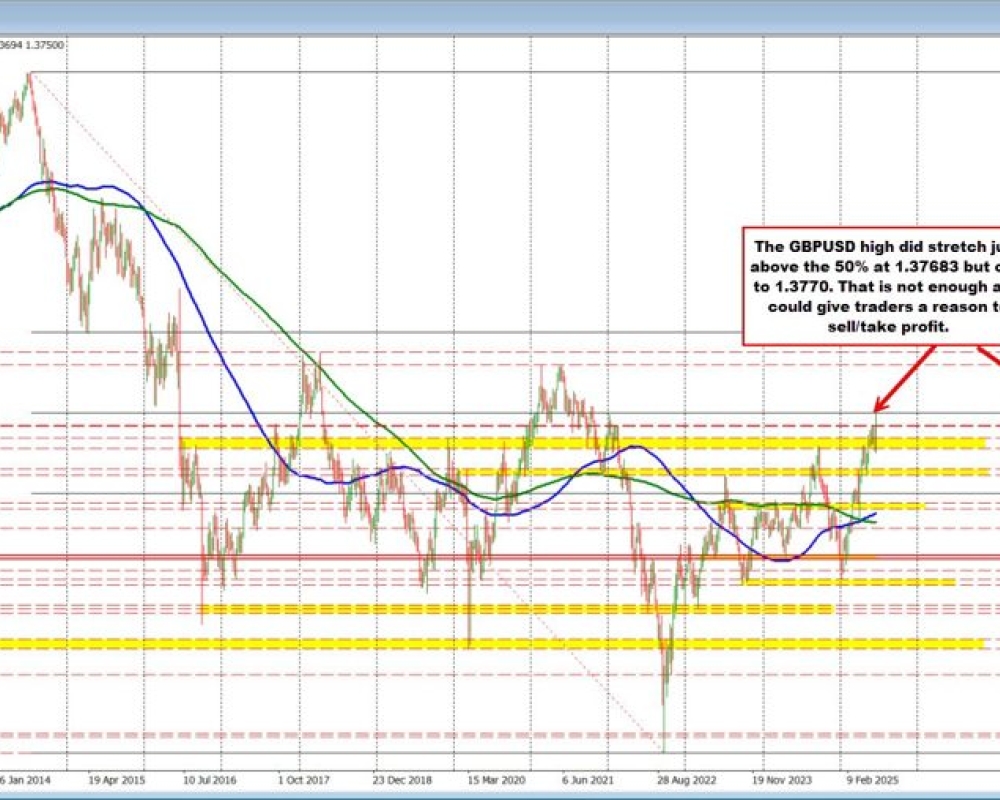
Task: Click the '19 Apr 2015' date label
Action: 117,780
